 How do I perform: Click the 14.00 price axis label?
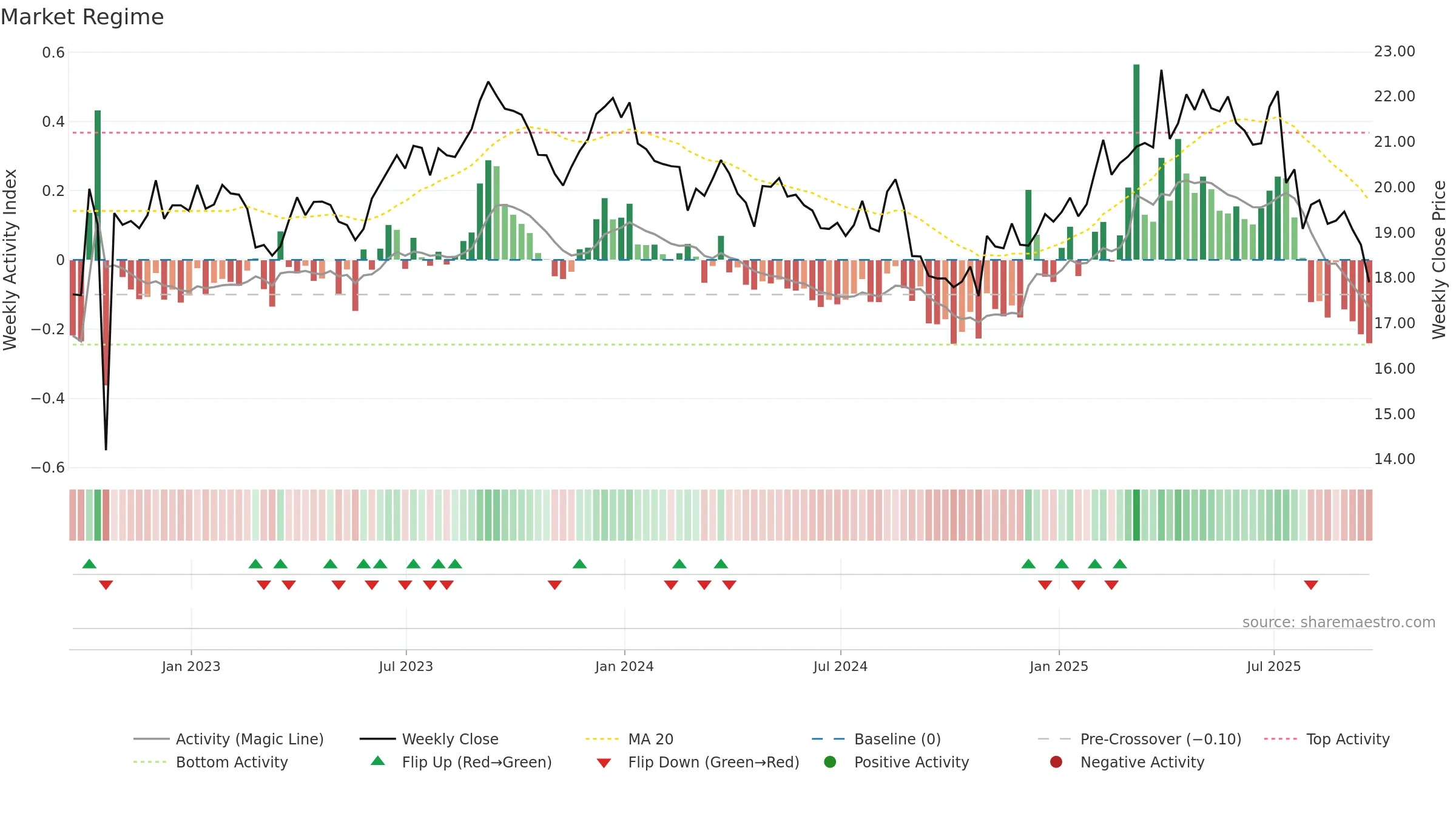click(x=1394, y=459)
